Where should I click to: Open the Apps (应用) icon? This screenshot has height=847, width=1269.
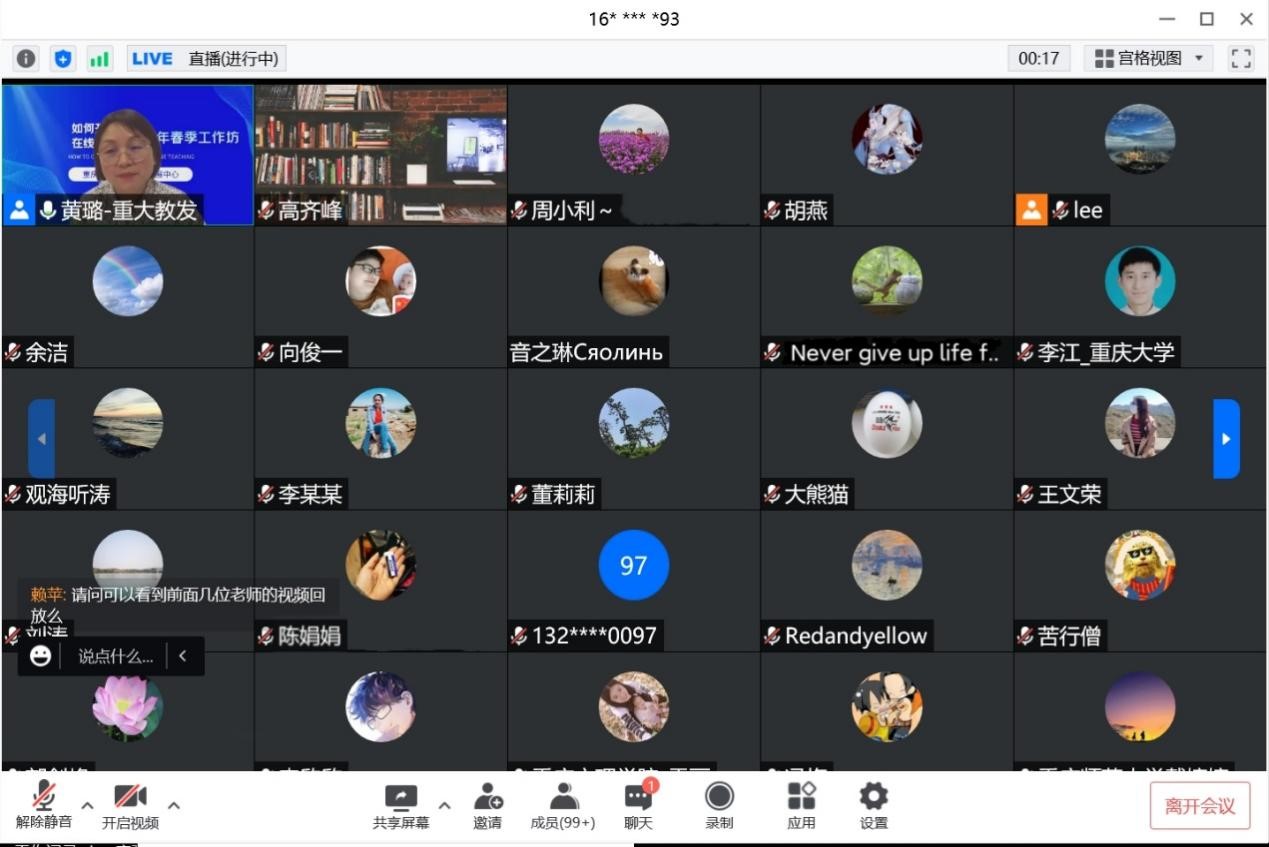(x=801, y=805)
